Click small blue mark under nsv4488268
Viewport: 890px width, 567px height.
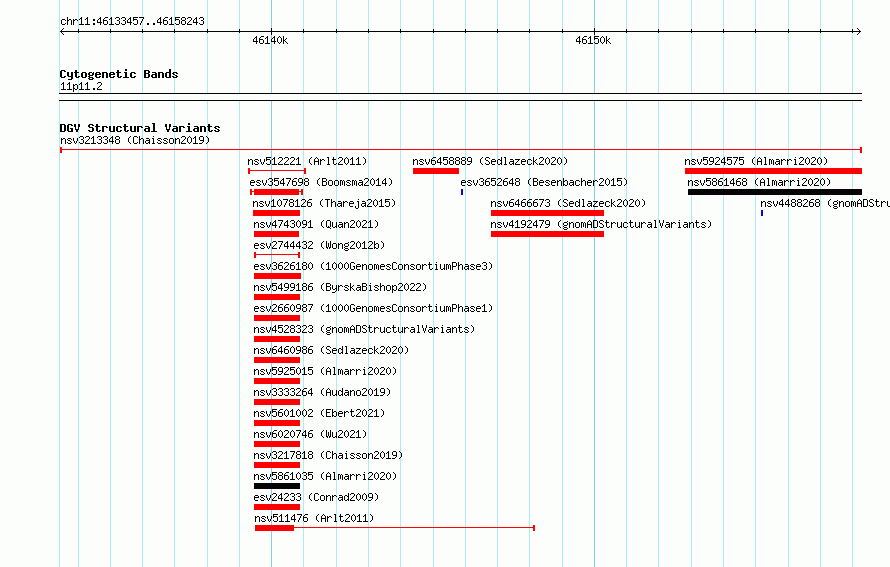(762, 213)
